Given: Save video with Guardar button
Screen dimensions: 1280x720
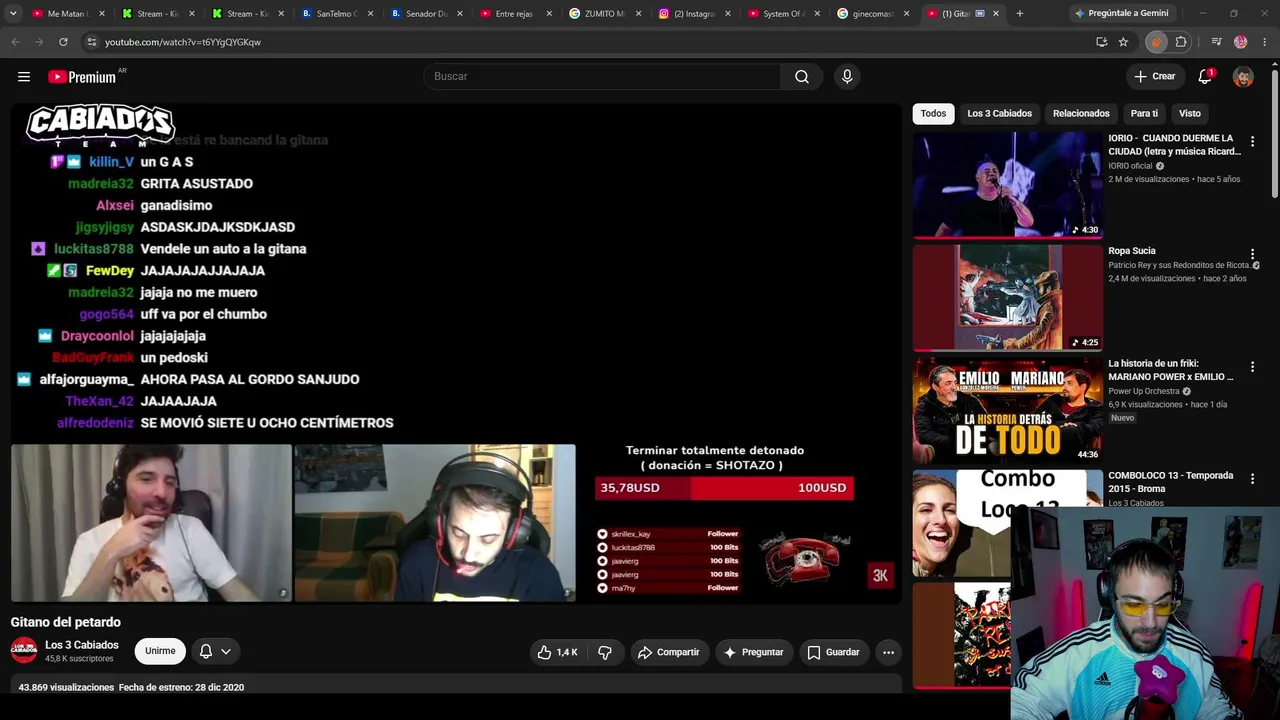Looking at the screenshot, I should point(833,652).
